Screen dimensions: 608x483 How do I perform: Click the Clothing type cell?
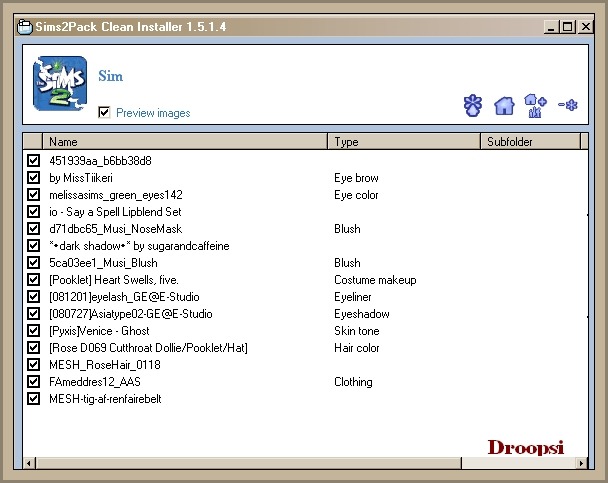click(353, 382)
